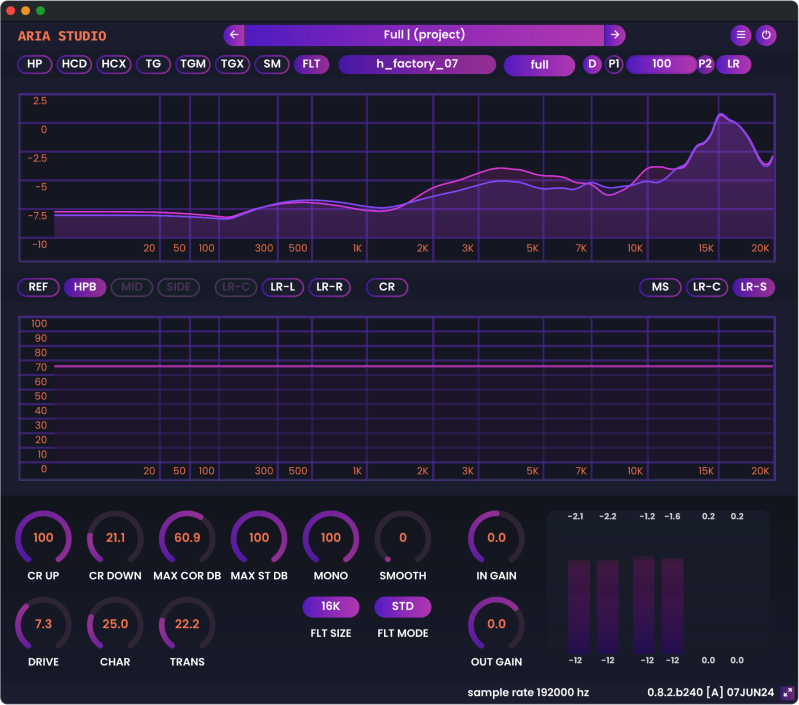The height and width of the screenshot is (705, 799).
Task: Toggle the HPB curve display
Action: (85, 287)
